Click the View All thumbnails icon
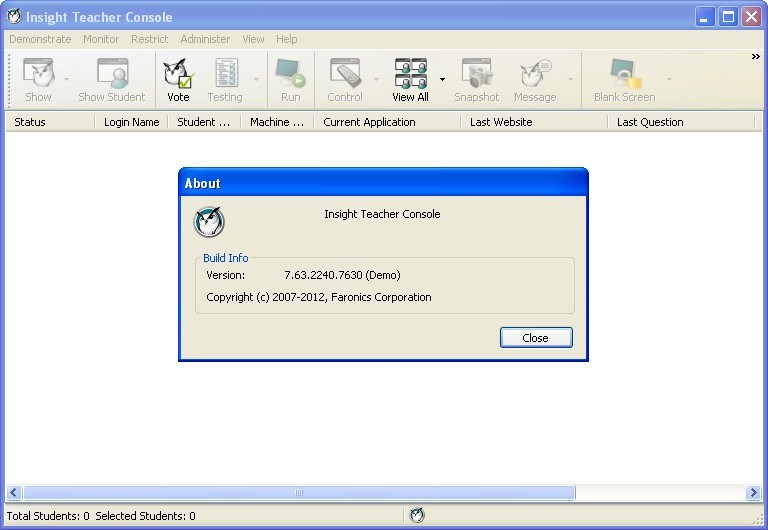768x530 pixels. coord(410,73)
